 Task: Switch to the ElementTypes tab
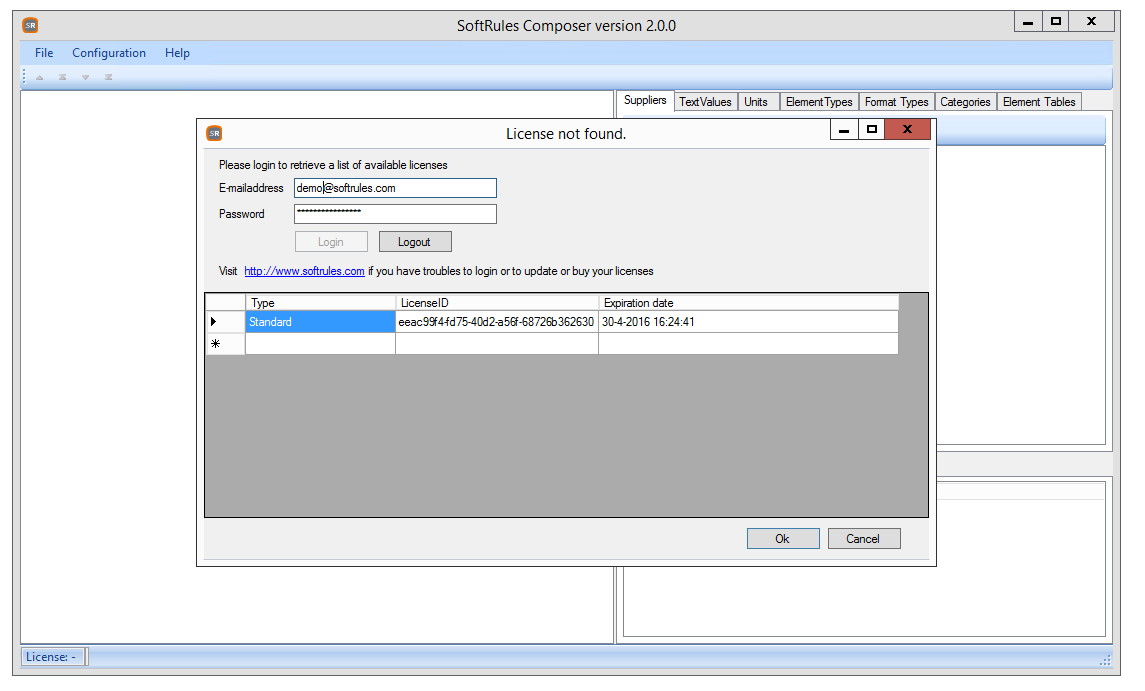[819, 102]
